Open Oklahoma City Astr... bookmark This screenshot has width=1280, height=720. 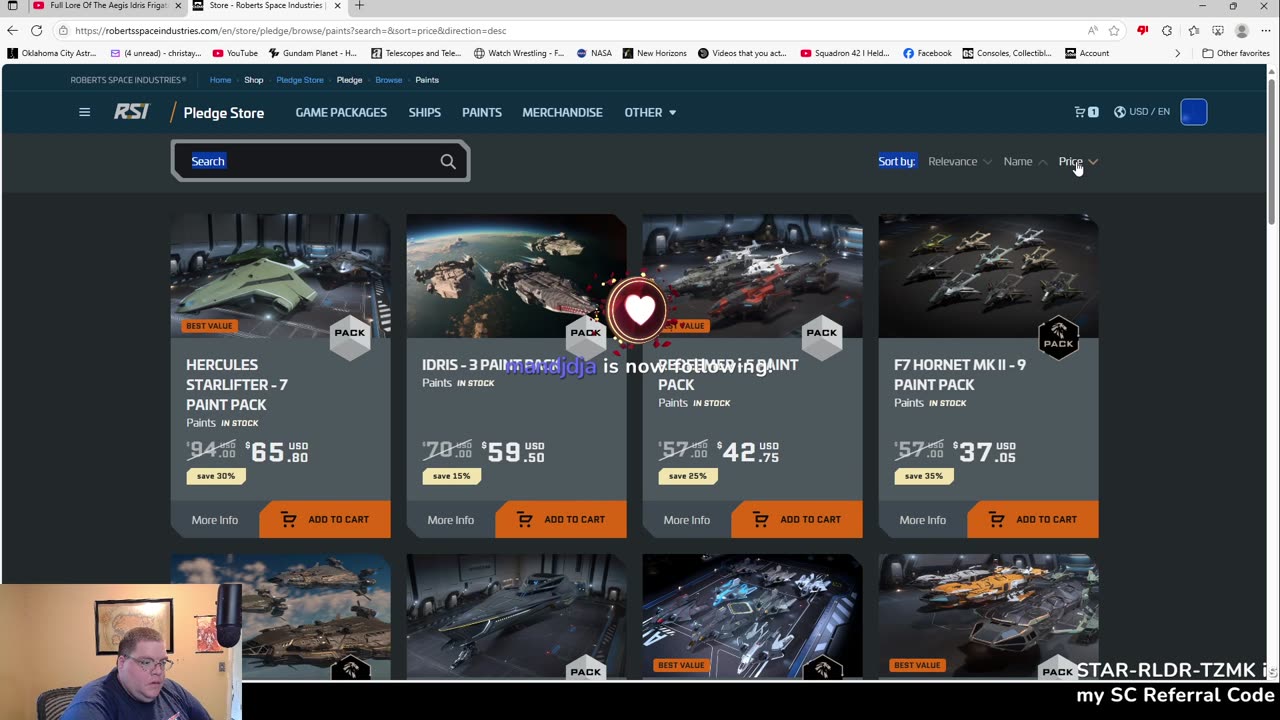click(x=51, y=53)
